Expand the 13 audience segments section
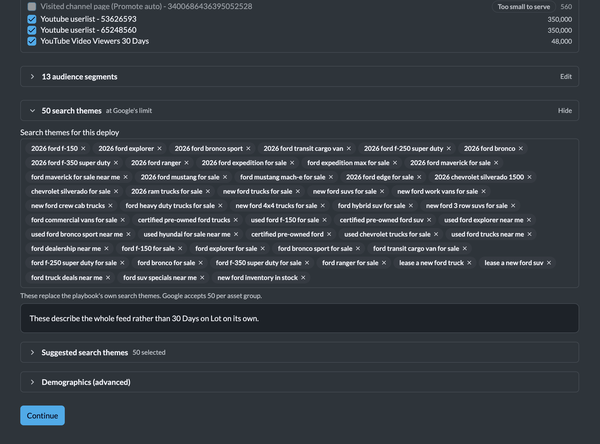Screen dimensions: 600x444 coord(33,77)
